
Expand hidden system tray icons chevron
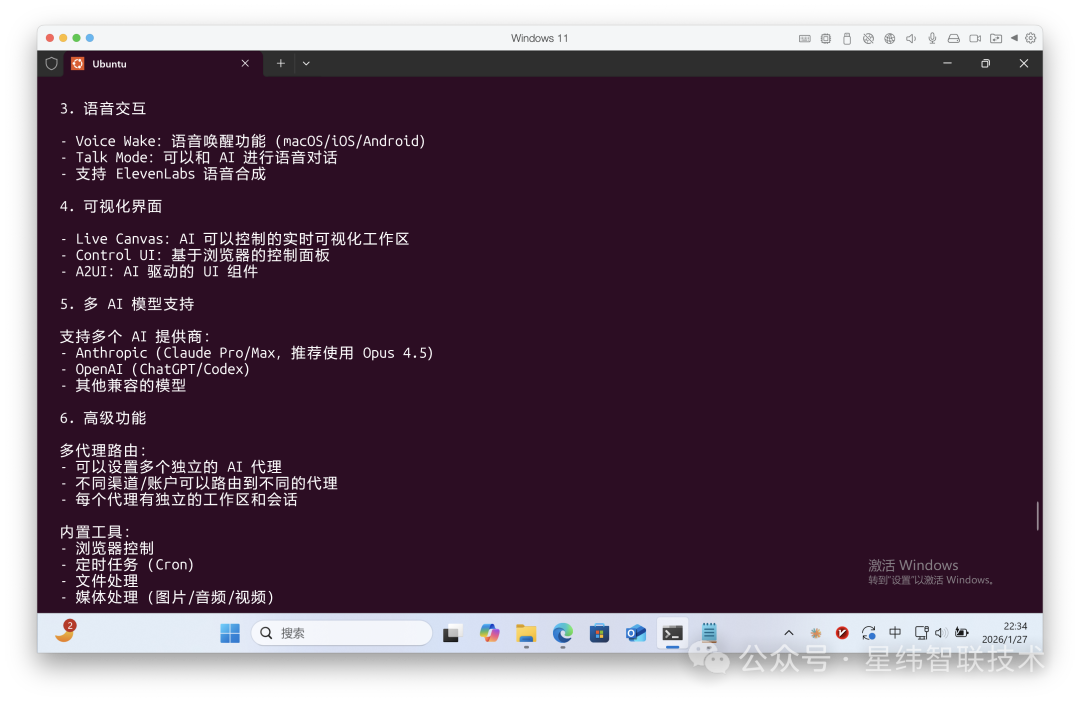(789, 633)
